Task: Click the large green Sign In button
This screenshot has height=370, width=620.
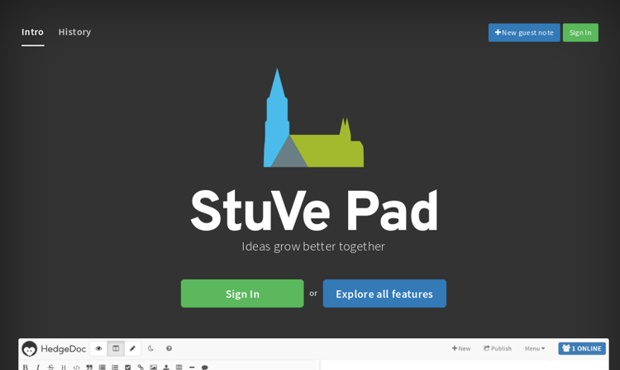Action: pyautogui.click(x=242, y=294)
